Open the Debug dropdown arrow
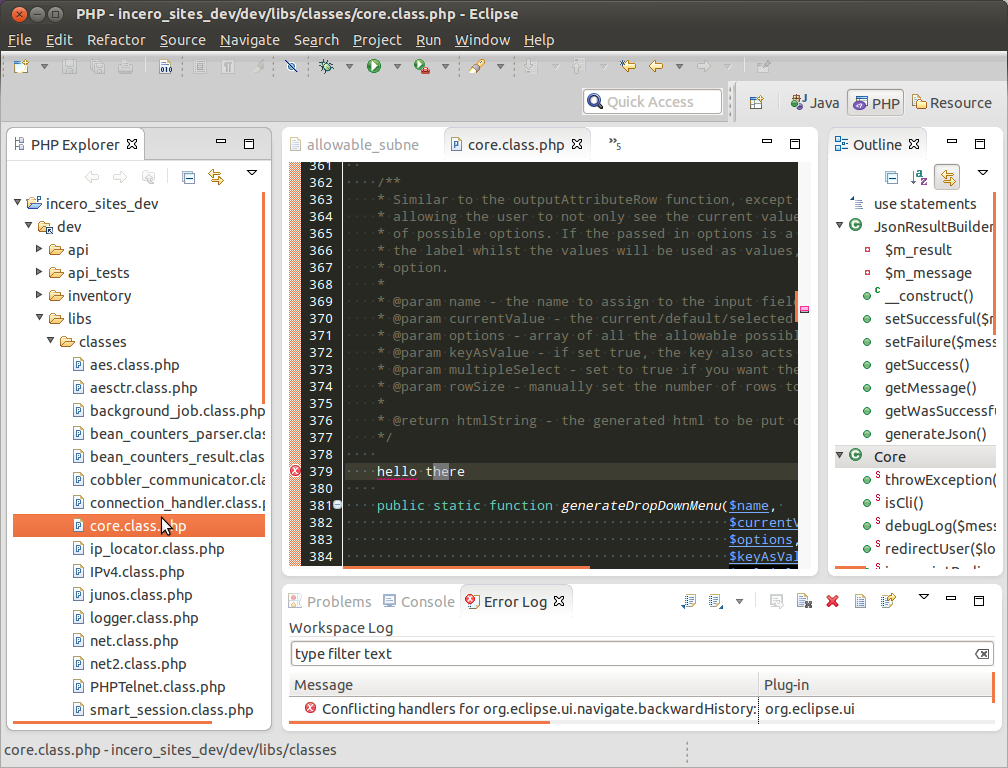Screen dimensions: 1008x768 coord(349,66)
